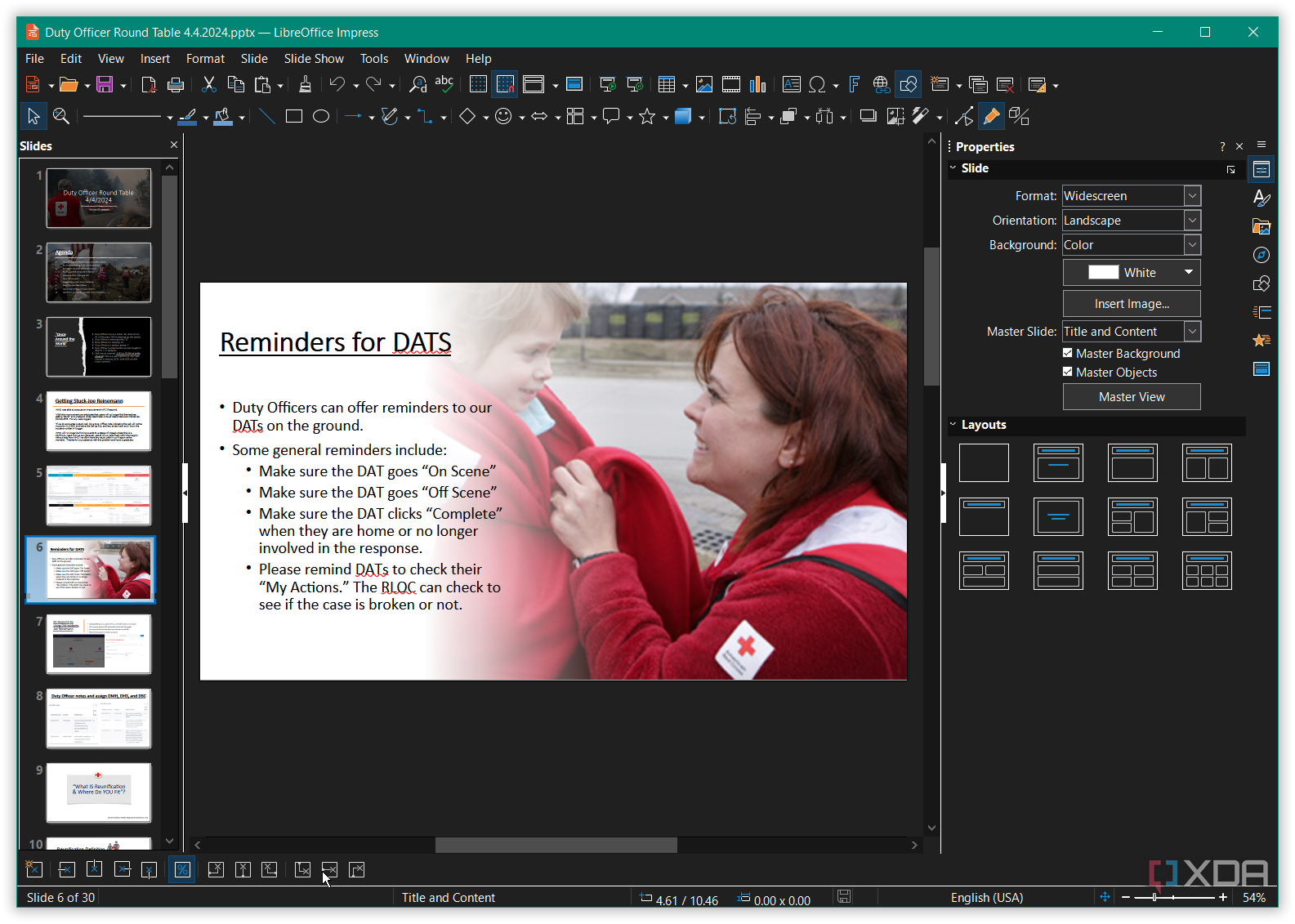
Task: Open the Format menu
Action: pyautogui.click(x=205, y=59)
